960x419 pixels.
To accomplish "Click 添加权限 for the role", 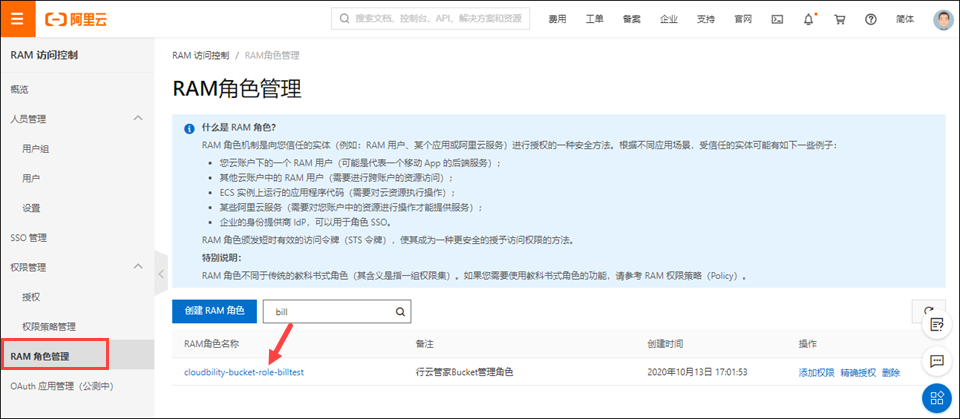I will pos(815,372).
